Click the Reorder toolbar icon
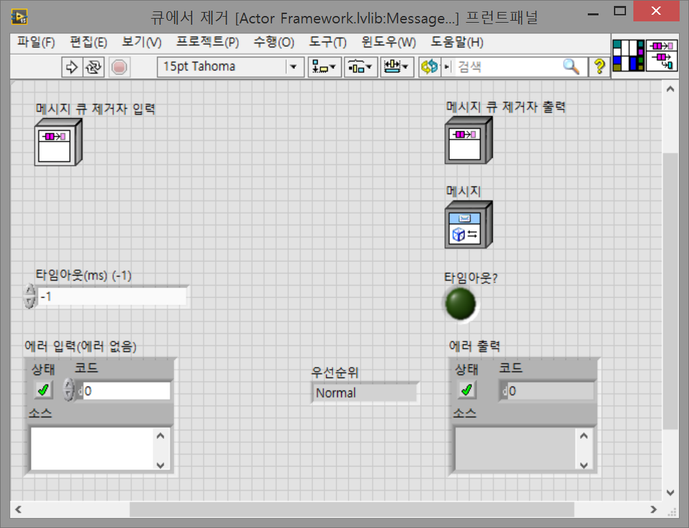The height and width of the screenshot is (528, 689). pos(430,67)
